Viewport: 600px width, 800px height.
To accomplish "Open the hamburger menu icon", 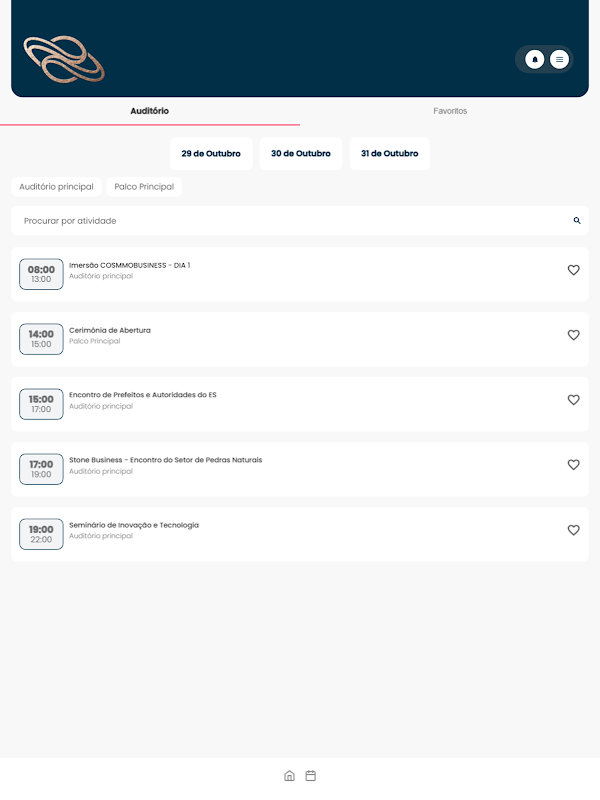I will click(559, 59).
